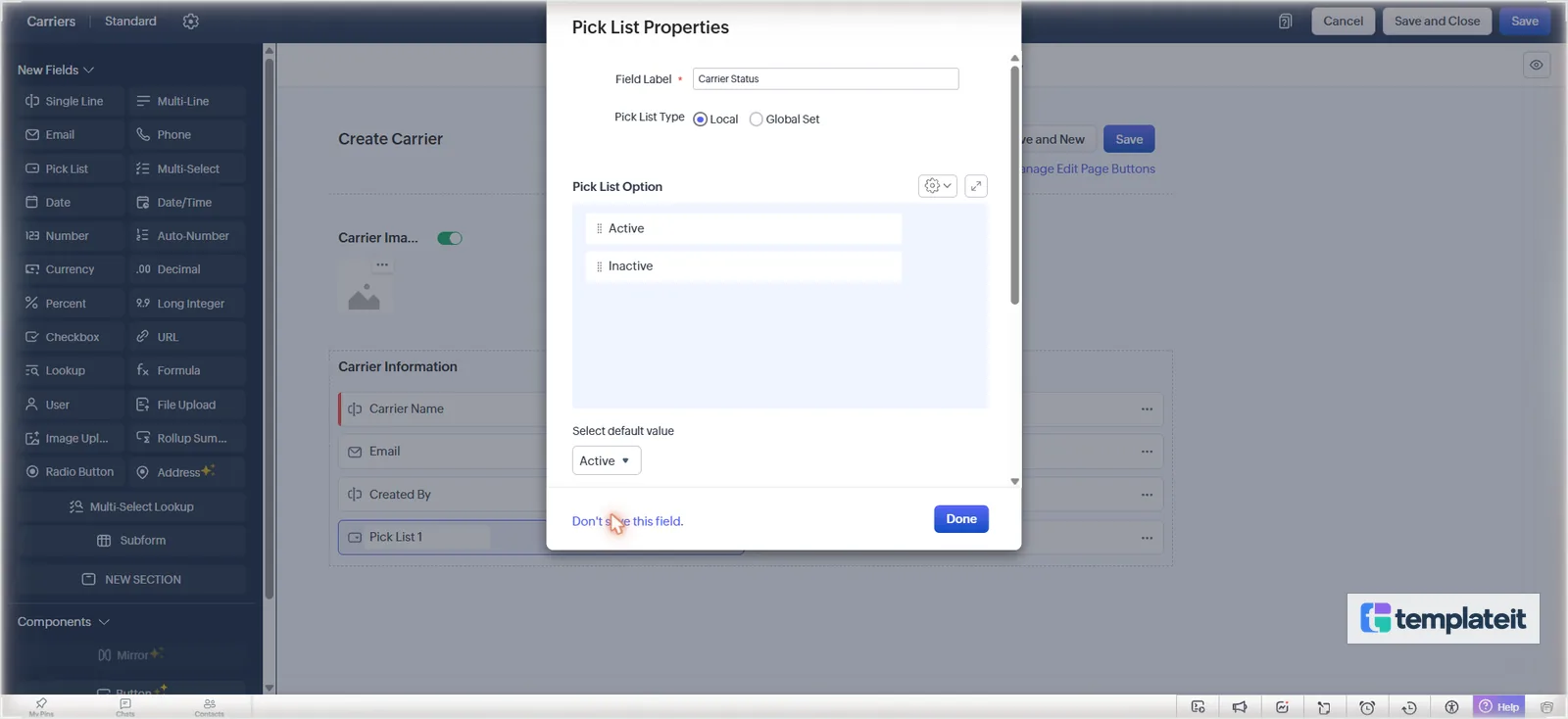This screenshot has width=1568, height=719.
Task: Add a Multi-Select Lookup field
Action: click(x=131, y=507)
